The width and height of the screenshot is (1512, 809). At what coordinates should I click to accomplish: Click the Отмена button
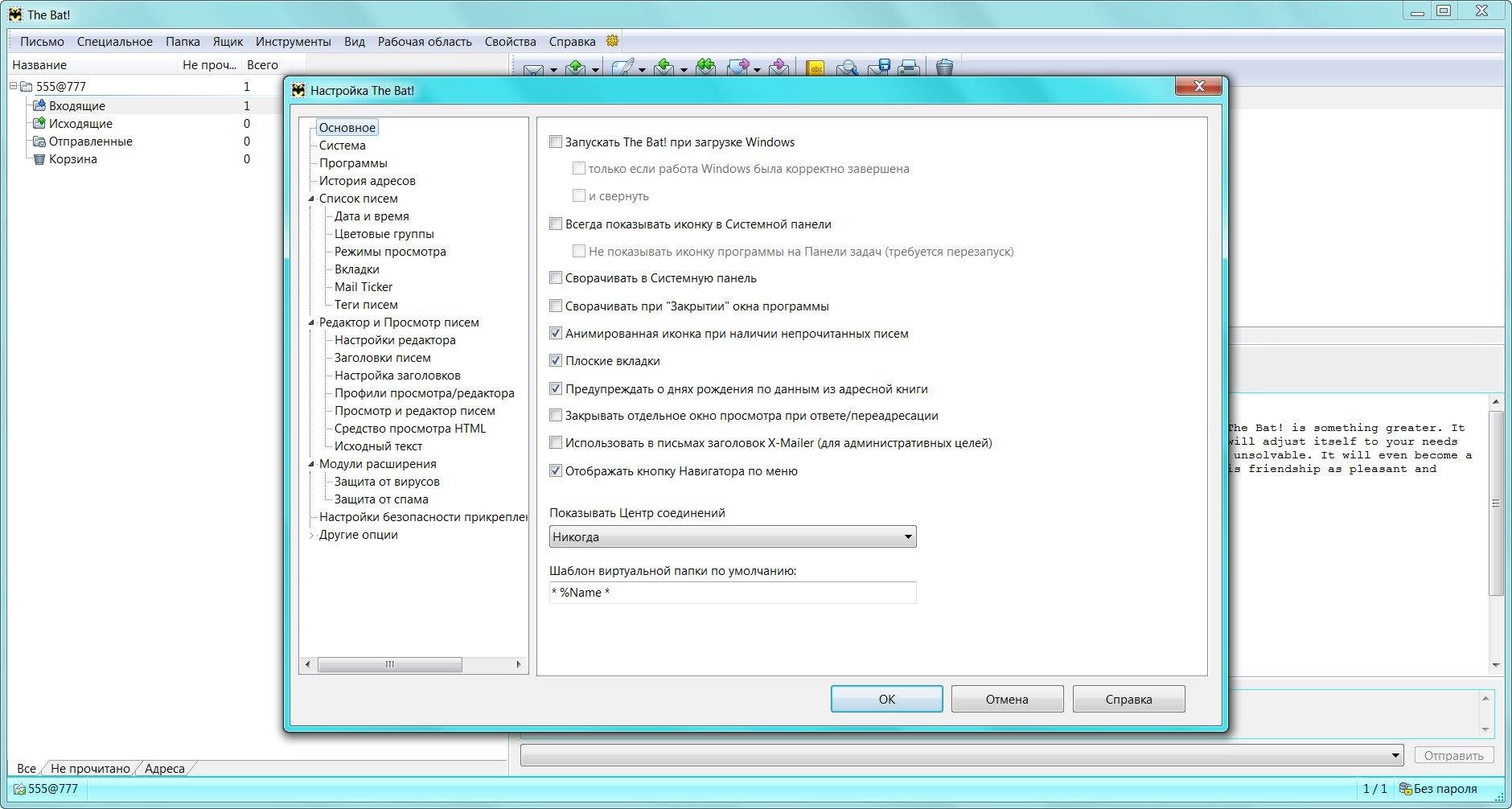coord(1007,699)
